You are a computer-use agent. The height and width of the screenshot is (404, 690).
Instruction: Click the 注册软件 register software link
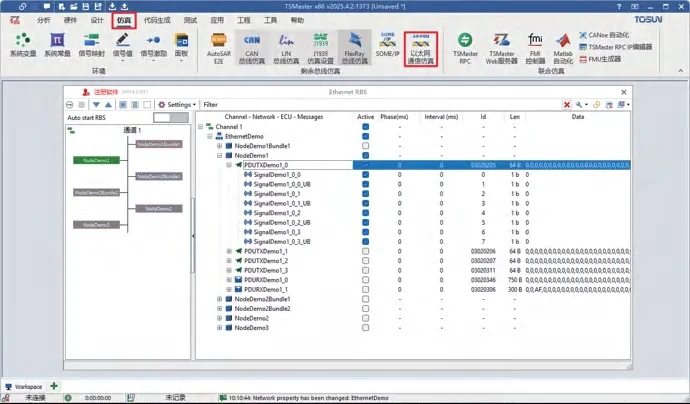pyautogui.click(x=106, y=92)
